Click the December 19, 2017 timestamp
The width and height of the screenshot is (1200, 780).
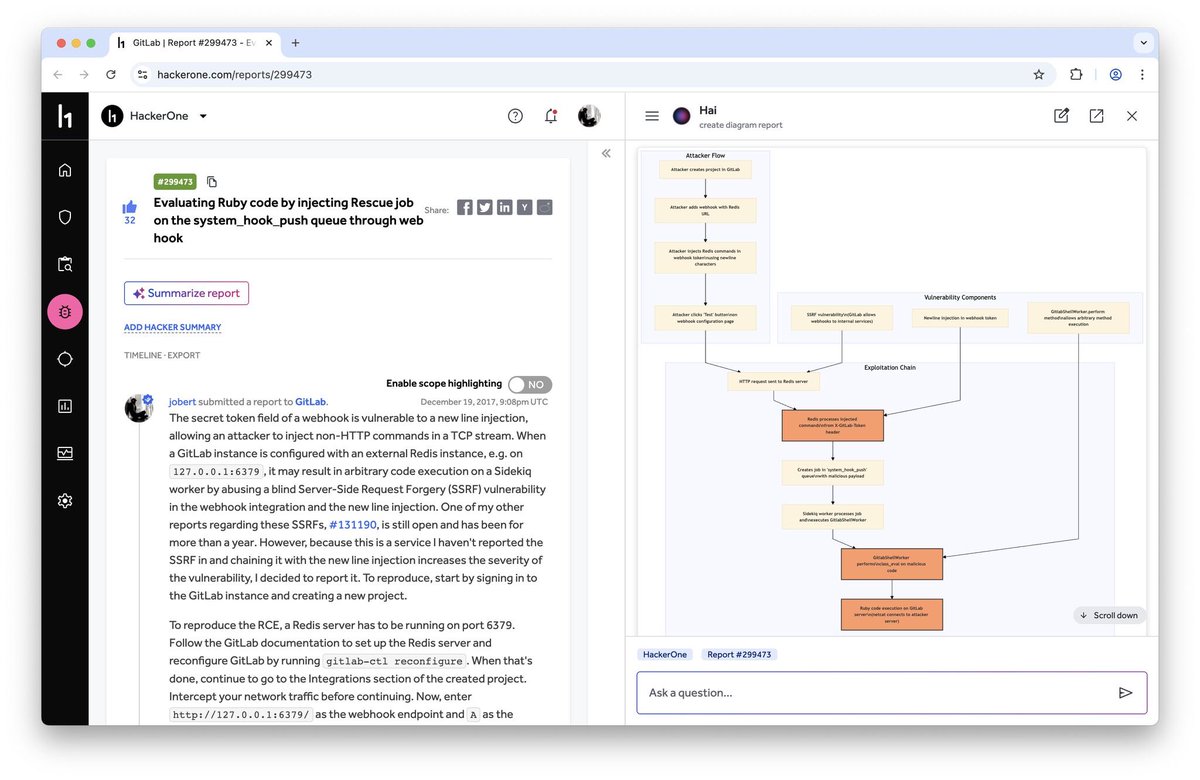[x=484, y=402]
